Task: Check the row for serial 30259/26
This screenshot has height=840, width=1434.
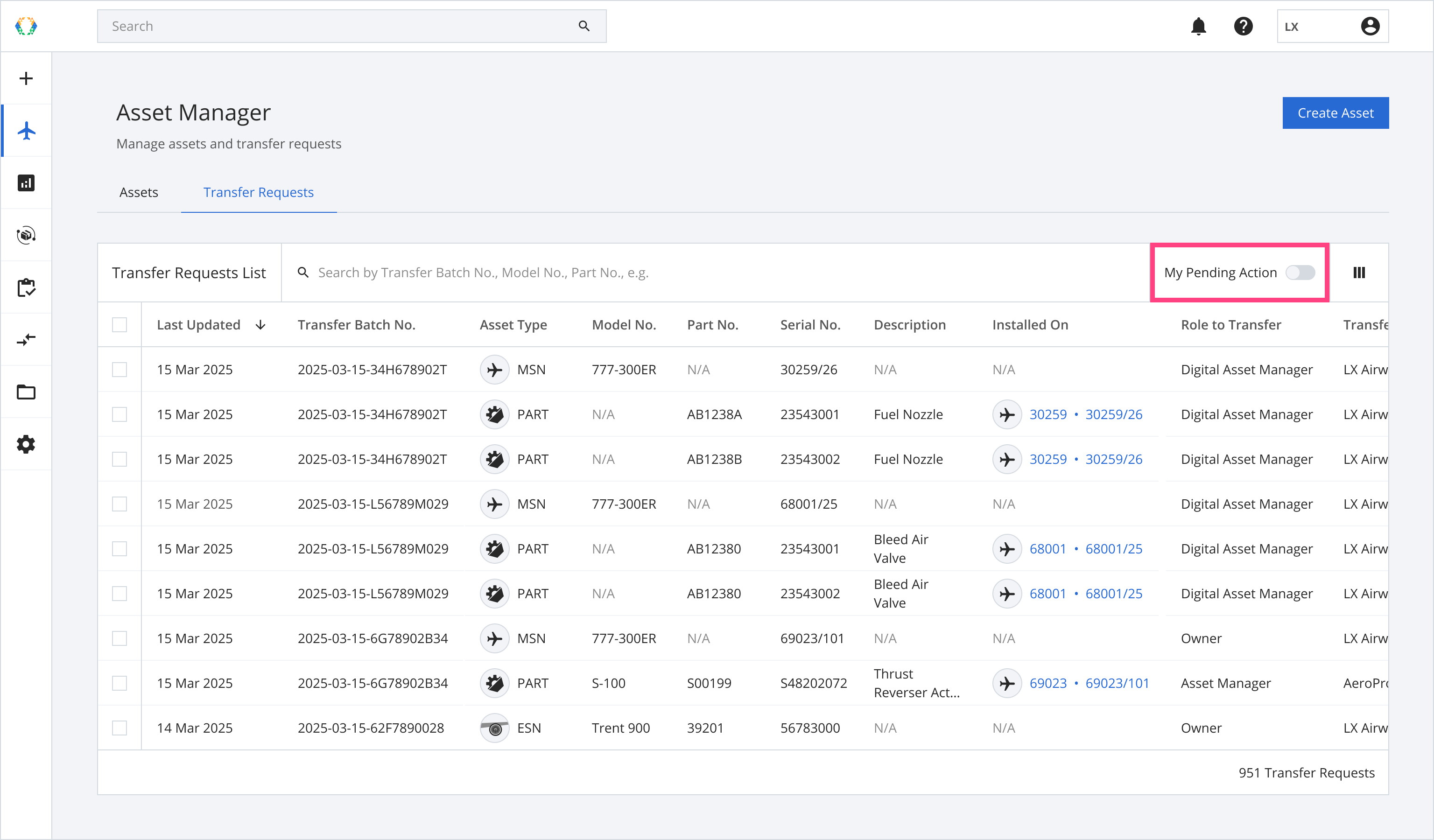Action: (119, 370)
